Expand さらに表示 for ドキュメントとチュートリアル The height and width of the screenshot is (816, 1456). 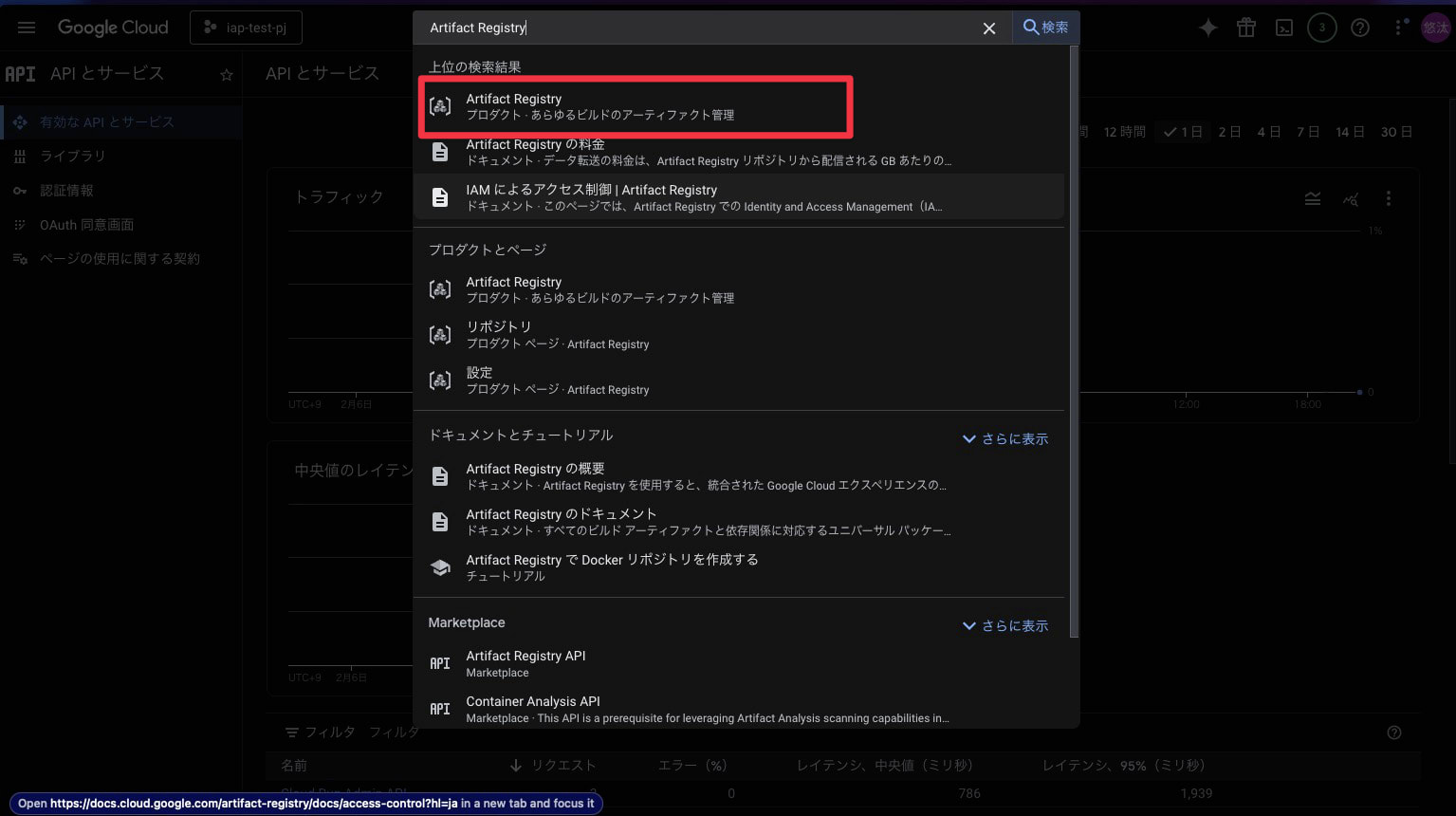1005,439
